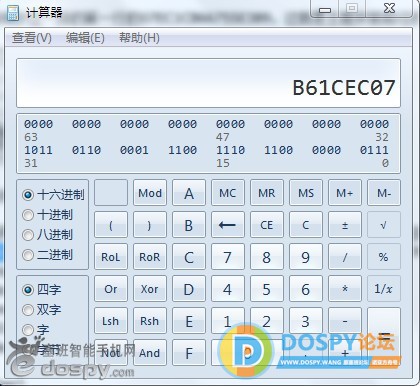Click the percent button
420x386 pixels.
tap(384, 257)
